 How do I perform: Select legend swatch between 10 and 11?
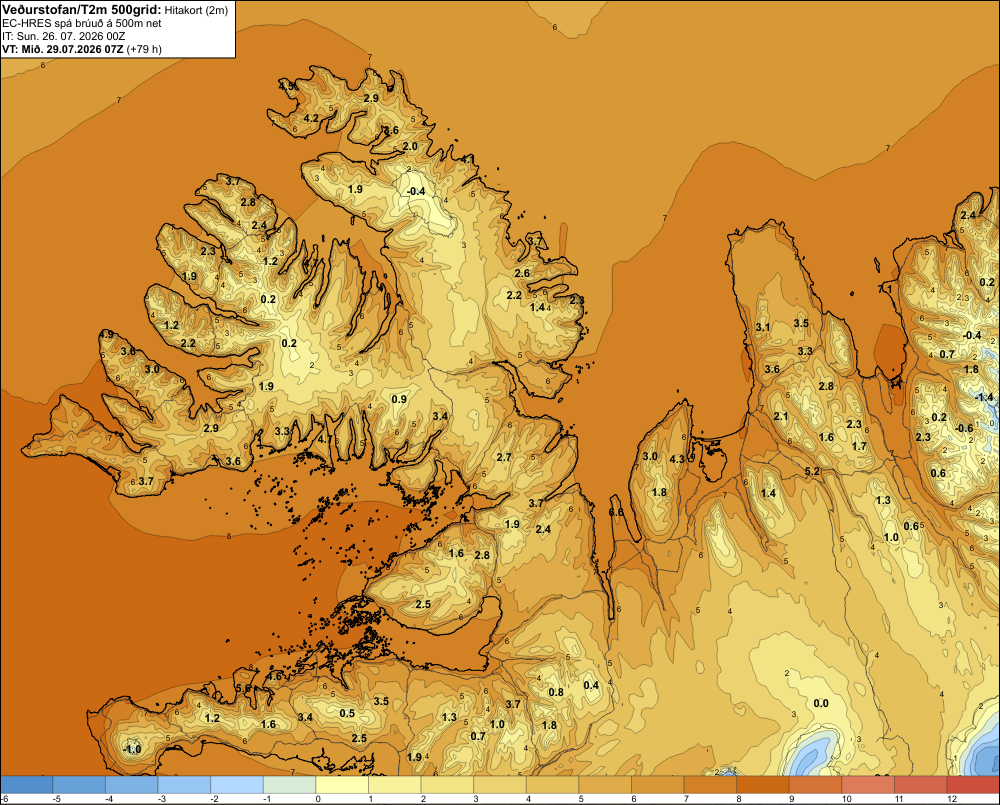[868, 784]
